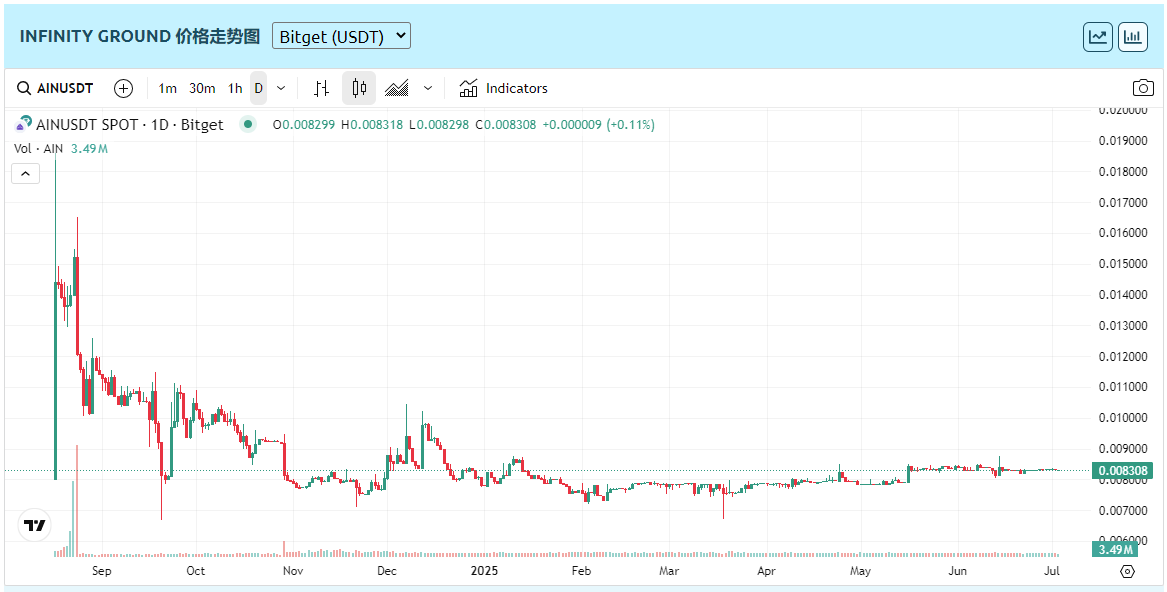Switch to the 30m interval

(202, 88)
